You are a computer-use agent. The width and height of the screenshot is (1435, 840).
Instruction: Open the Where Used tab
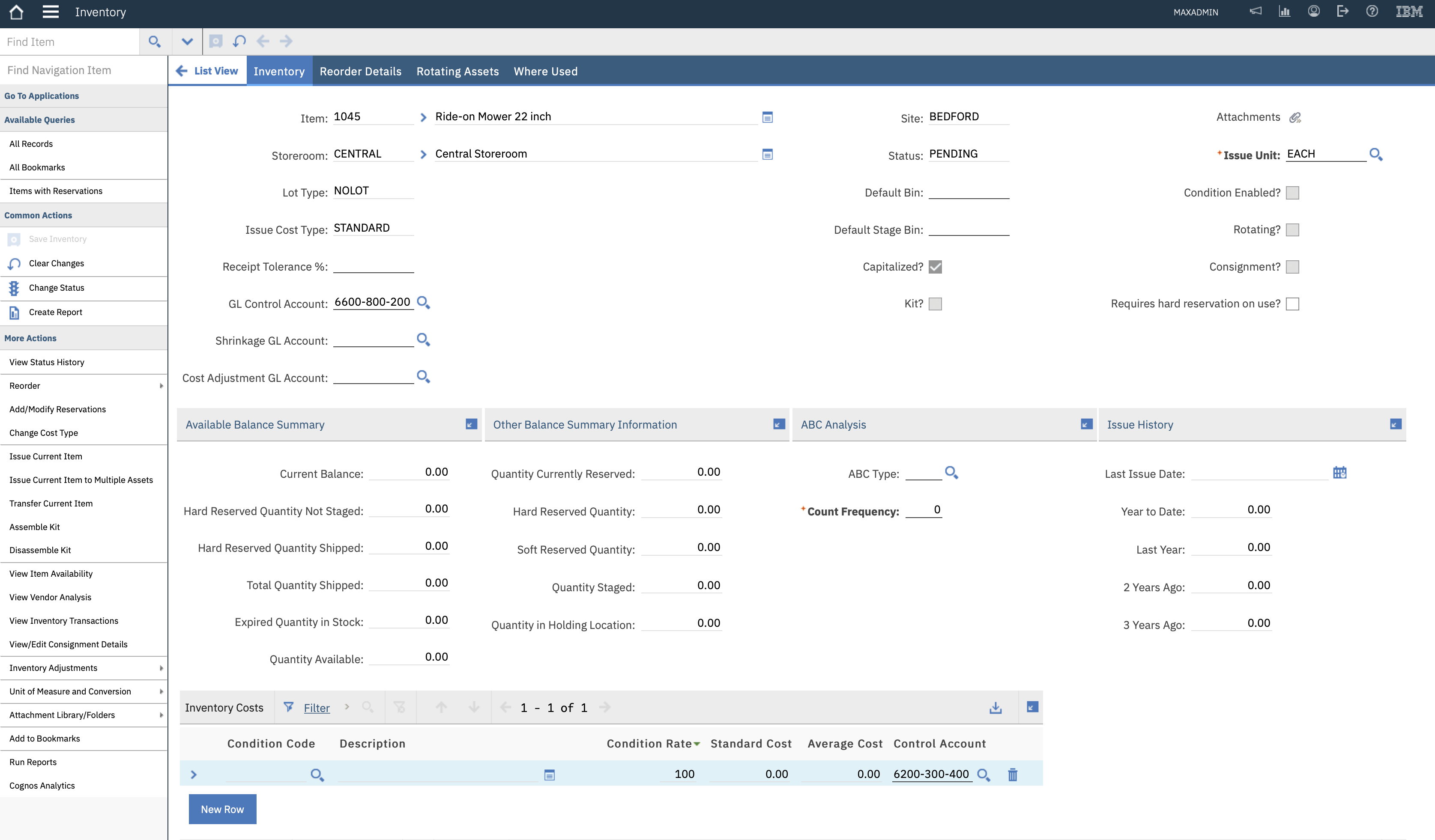545,71
